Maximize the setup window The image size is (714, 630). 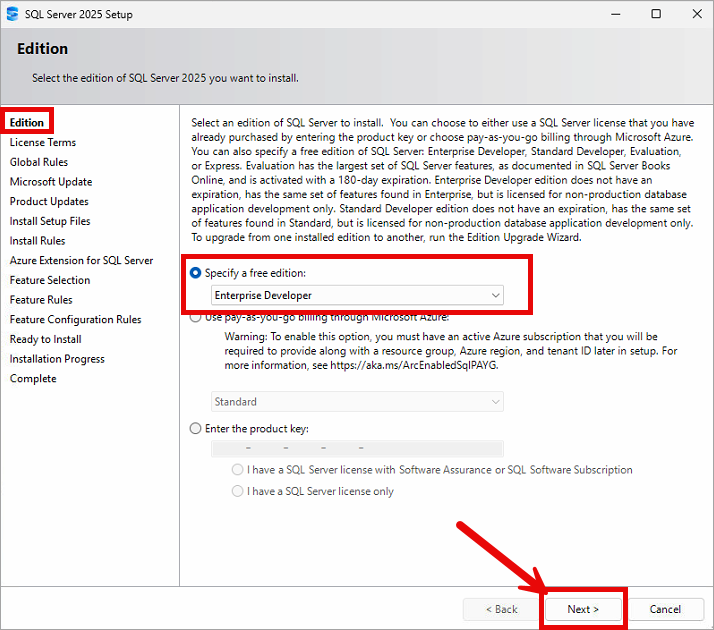point(656,14)
